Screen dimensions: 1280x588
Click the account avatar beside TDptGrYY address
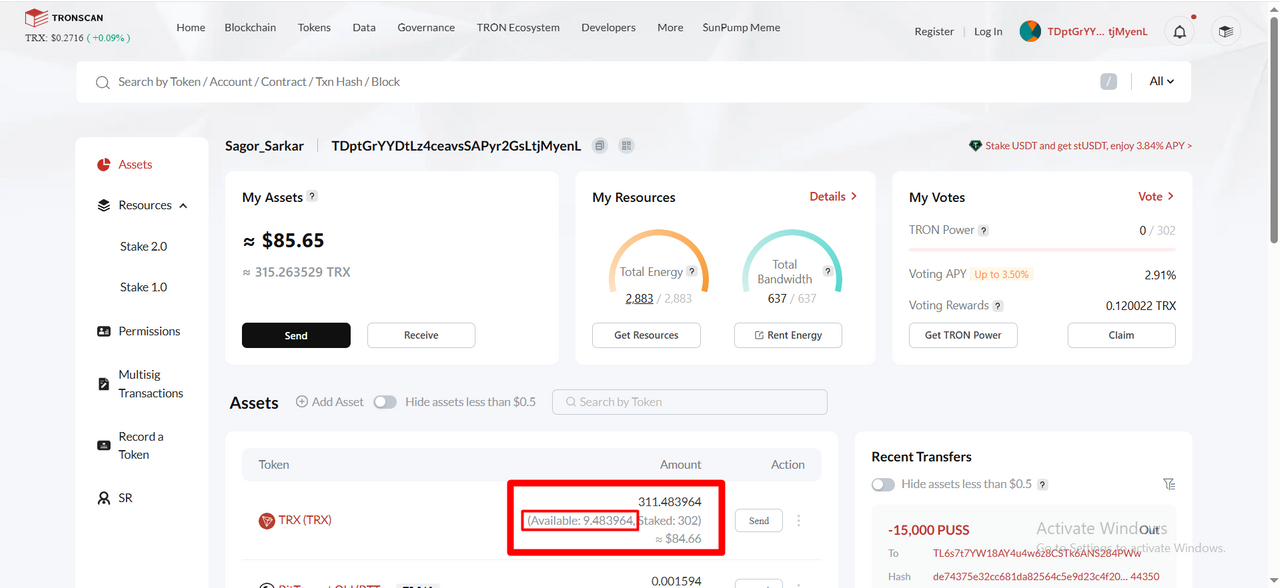[x=1030, y=32]
